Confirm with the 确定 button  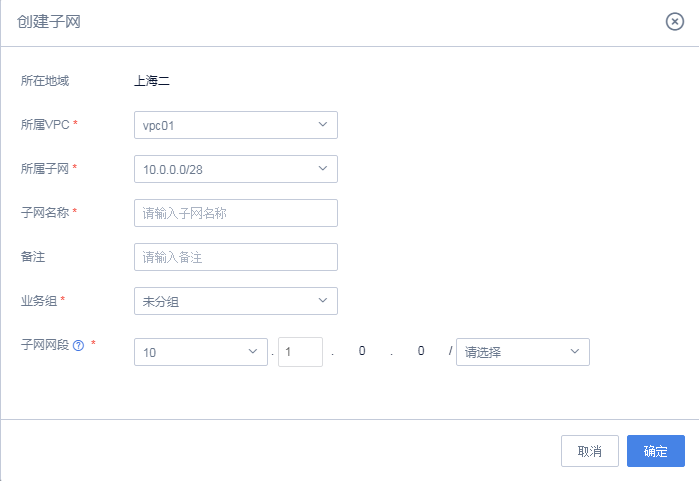(x=655, y=451)
